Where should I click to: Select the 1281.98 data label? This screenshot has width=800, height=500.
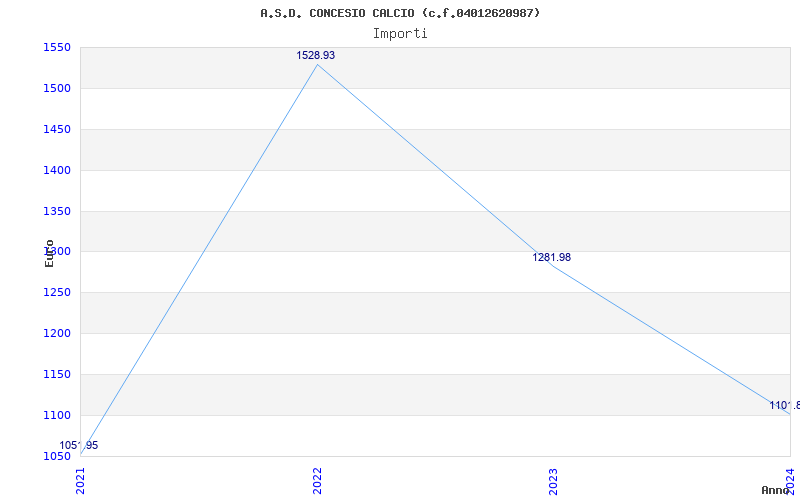click(x=552, y=257)
